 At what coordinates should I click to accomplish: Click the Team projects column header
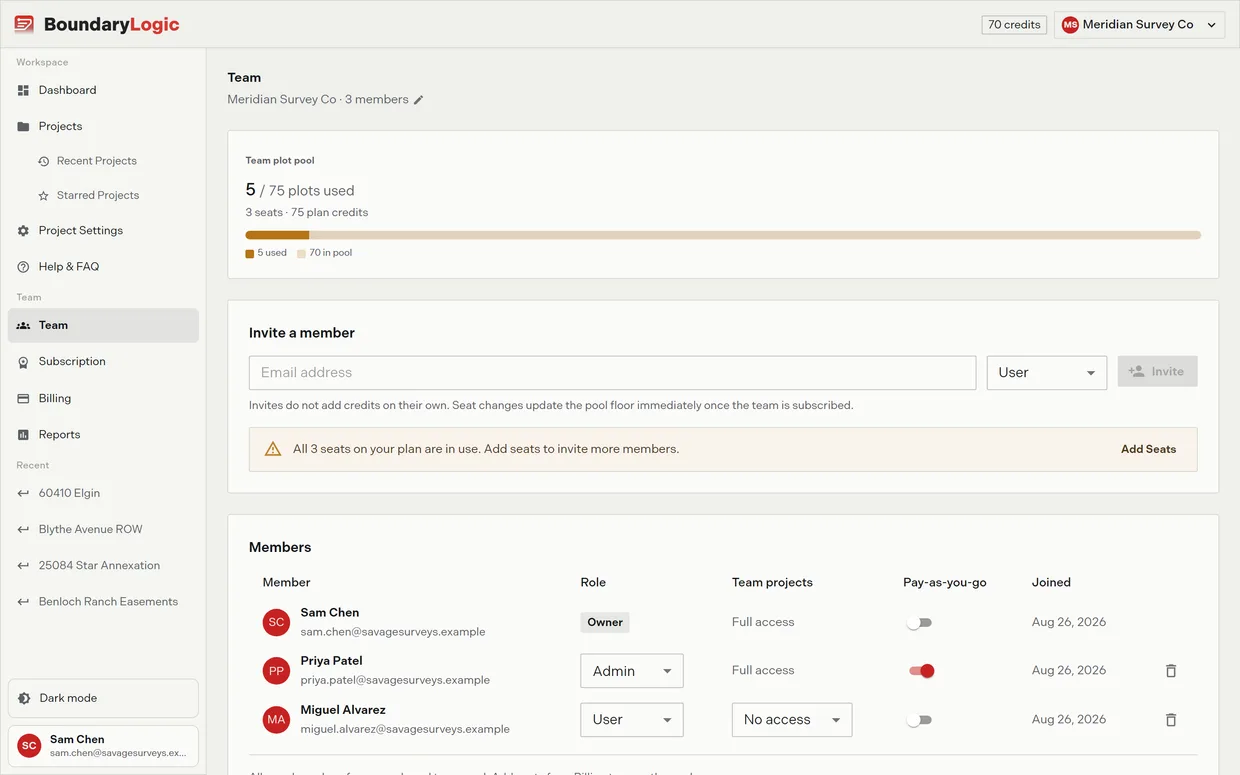click(x=772, y=583)
